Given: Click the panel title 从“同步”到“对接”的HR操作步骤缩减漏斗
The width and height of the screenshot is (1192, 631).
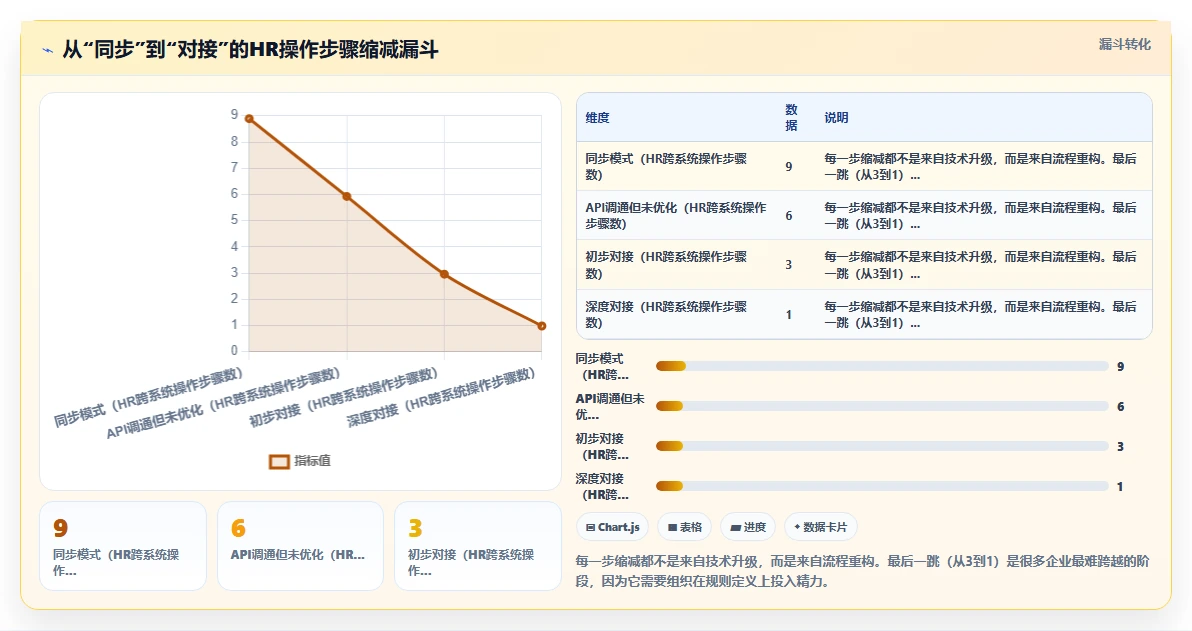Looking at the screenshot, I should pyautogui.click(x=250, y=50).
